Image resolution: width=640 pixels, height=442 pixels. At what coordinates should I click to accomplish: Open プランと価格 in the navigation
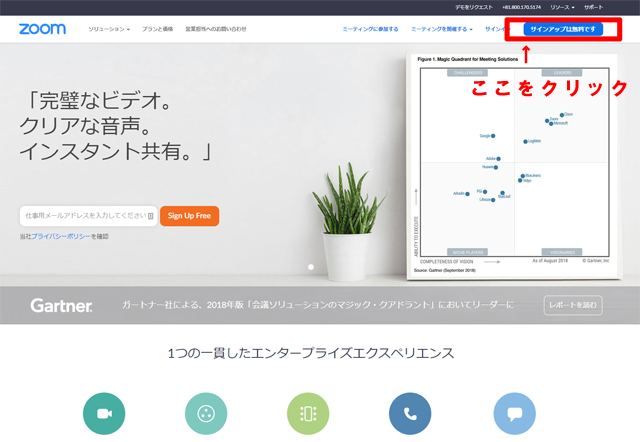[158, 29]
